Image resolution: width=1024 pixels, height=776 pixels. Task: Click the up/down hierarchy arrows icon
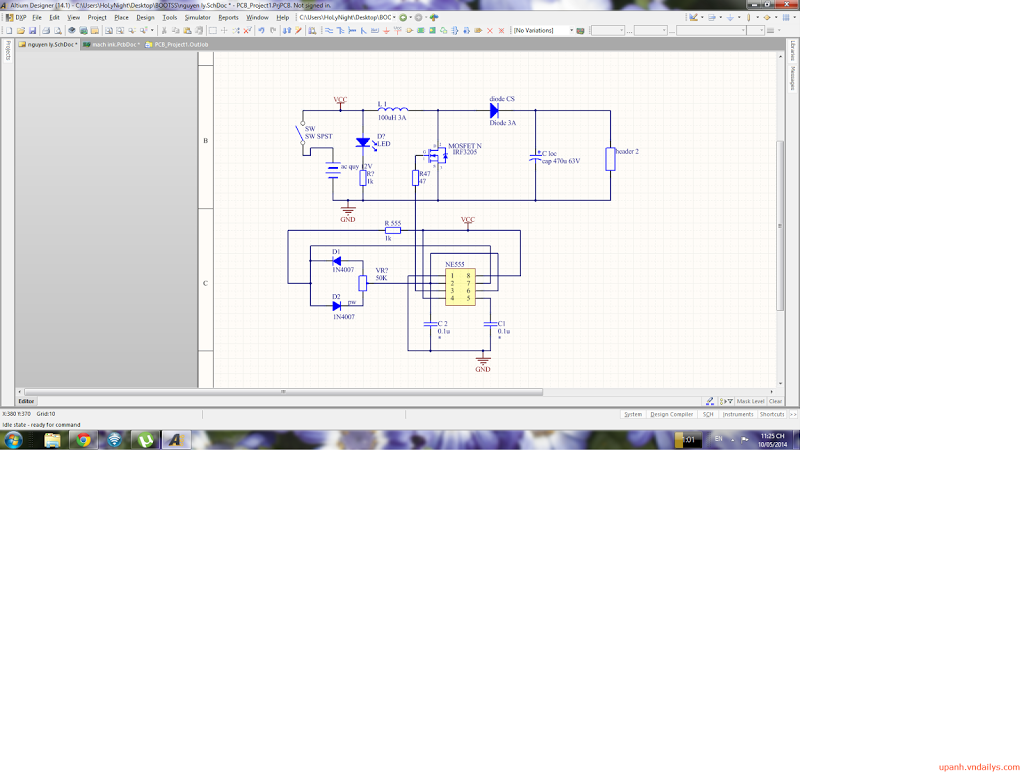[x=287, y=31]
